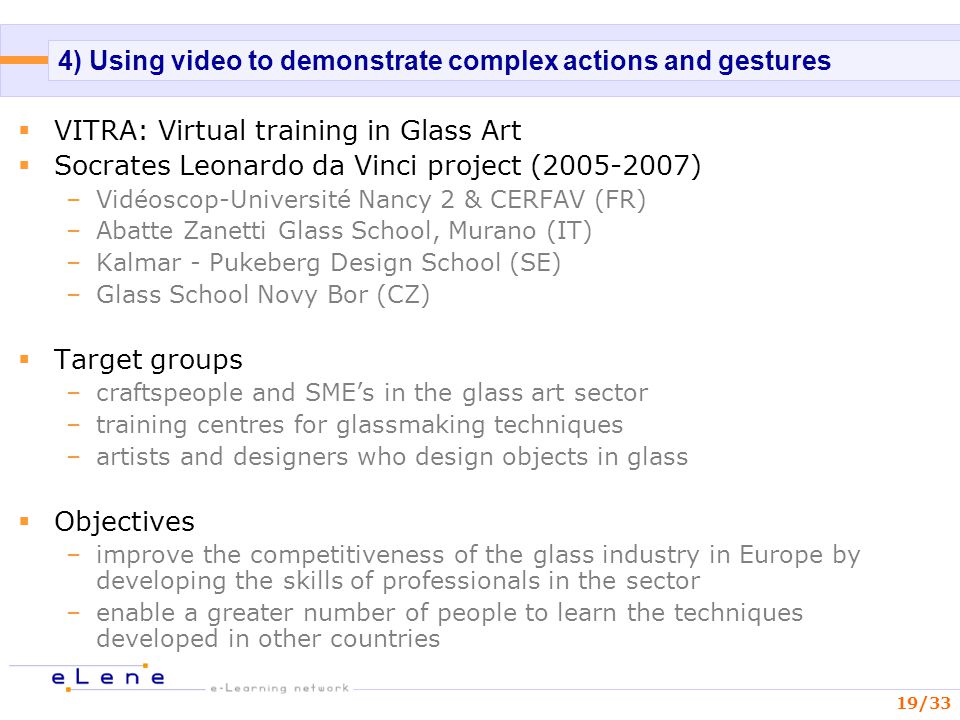Screen dimensions: 960x720
Task: Click orange bullet beside Target groups
Action: [x=24, y=359]
